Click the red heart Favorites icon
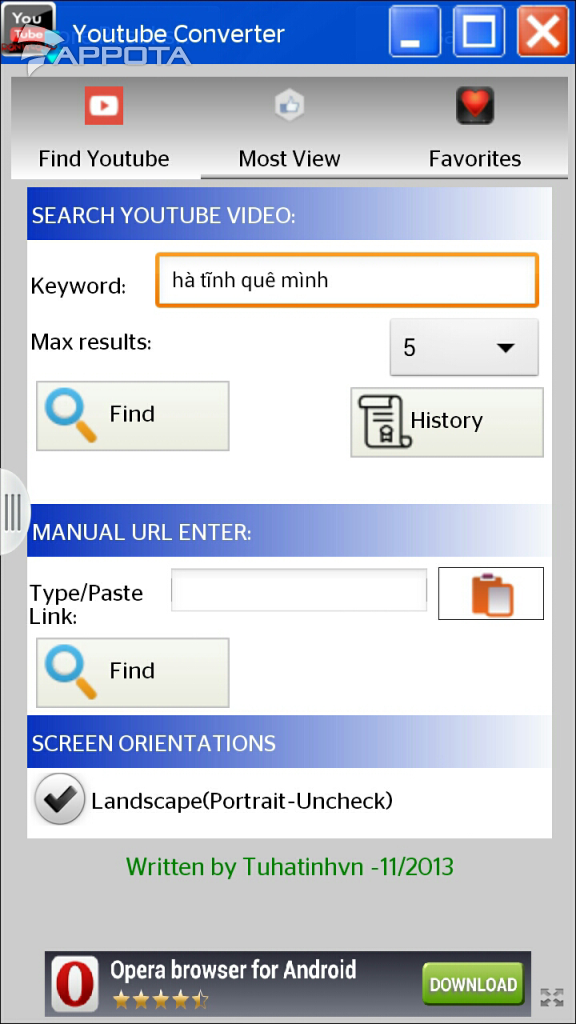 click(x=475, y=105)
